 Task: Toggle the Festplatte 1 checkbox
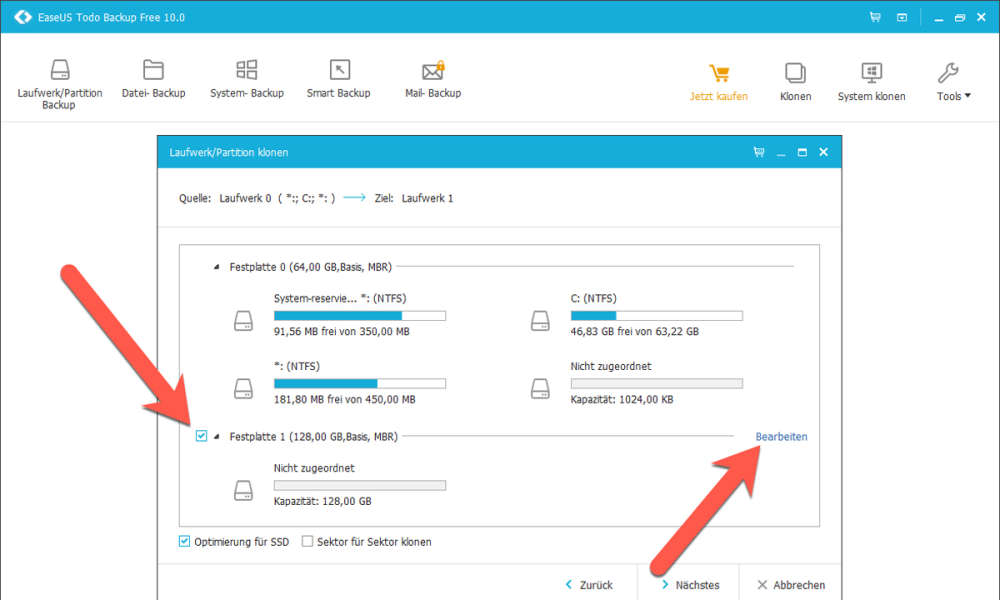pos(201,435)
